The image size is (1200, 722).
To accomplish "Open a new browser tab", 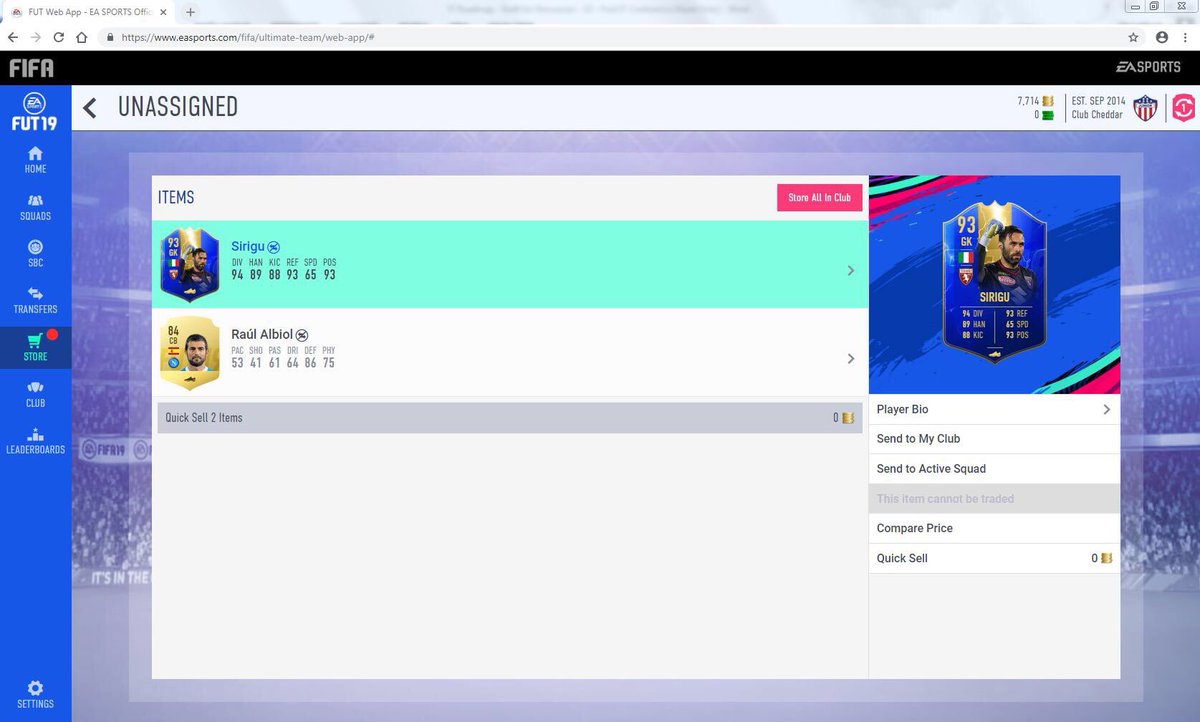I will tap(190, 12).
